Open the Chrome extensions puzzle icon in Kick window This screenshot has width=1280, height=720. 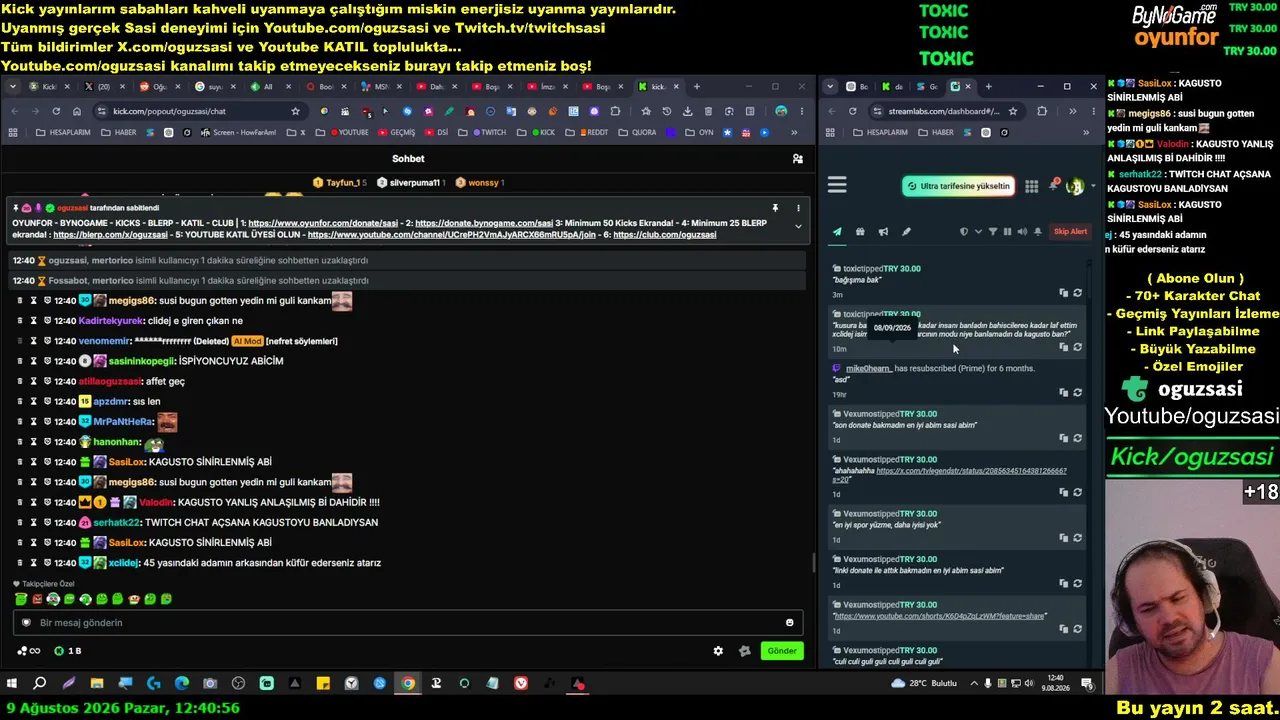coord(615,111)
